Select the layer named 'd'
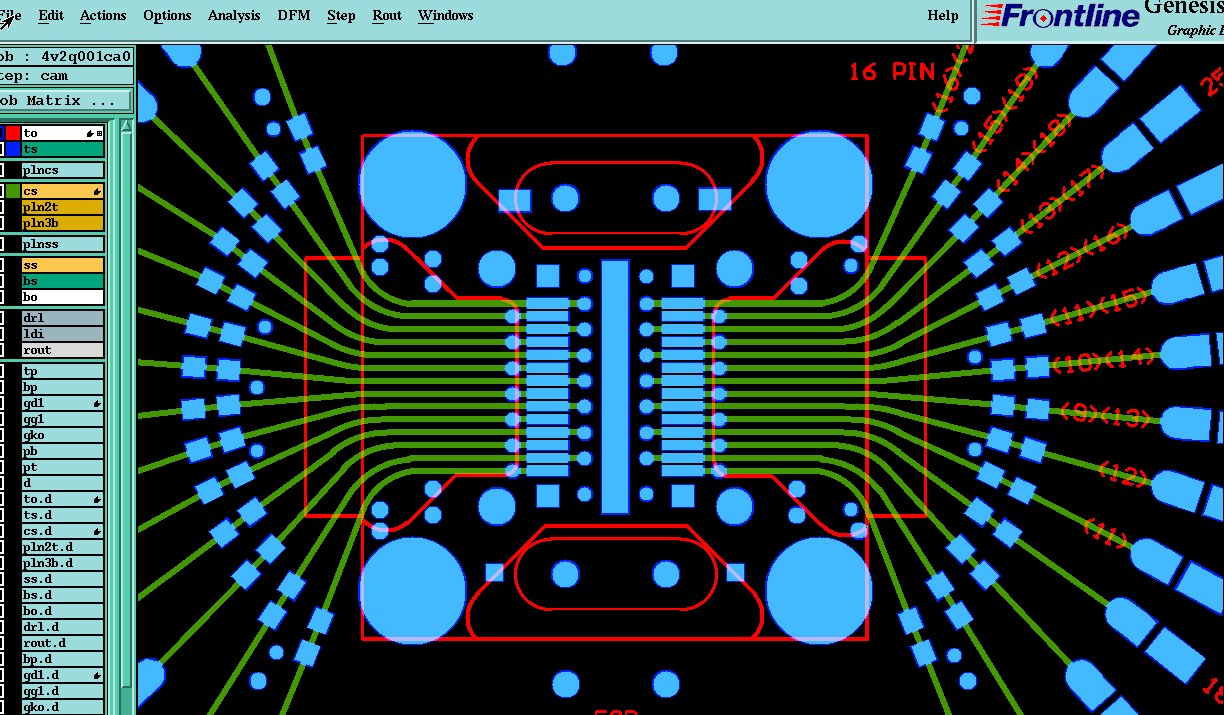The width and height of the screenshot is (1224, 715). click(x=62, y=483)
